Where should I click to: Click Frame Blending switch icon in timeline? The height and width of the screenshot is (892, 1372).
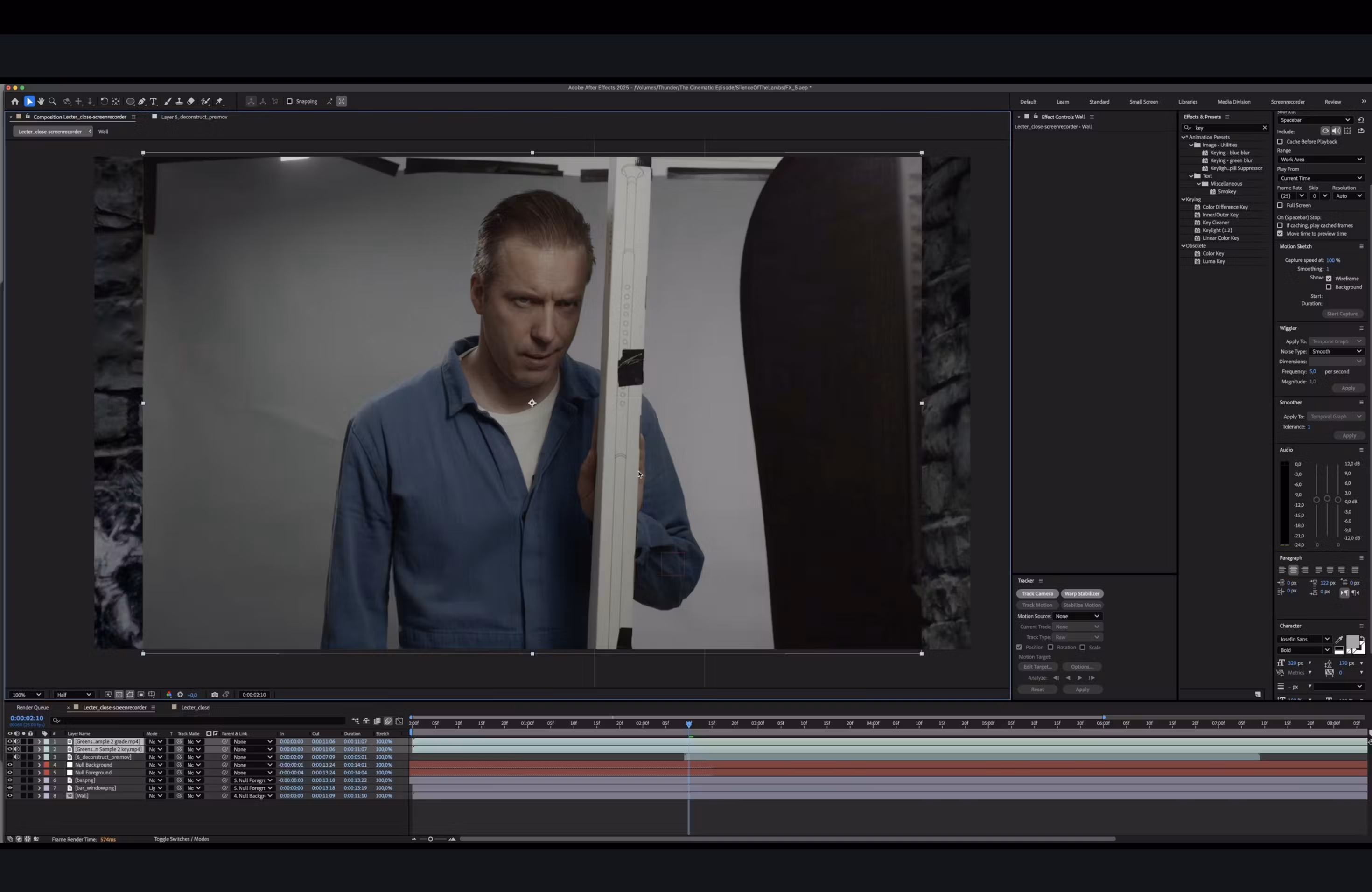[377, 720]
